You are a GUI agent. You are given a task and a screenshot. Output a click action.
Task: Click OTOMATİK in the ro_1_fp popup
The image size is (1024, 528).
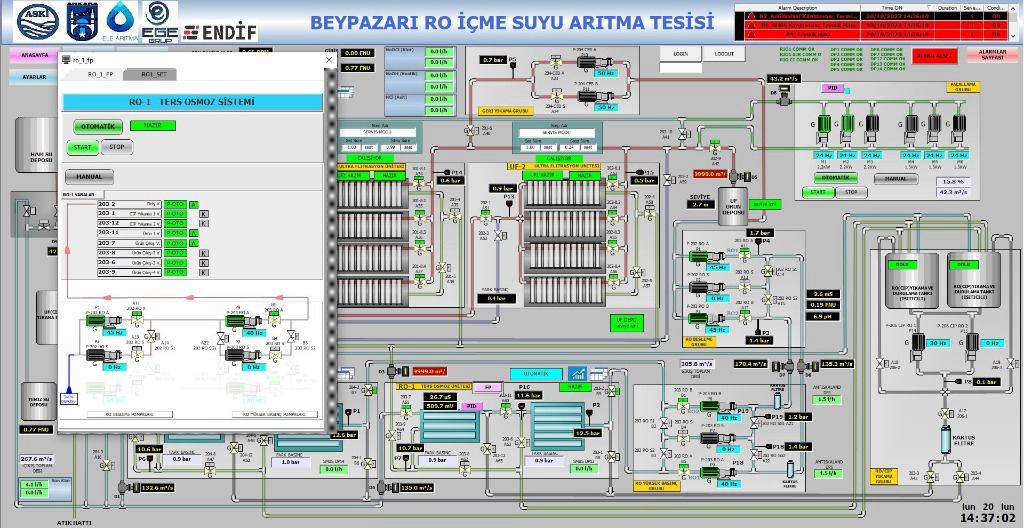coord(98,126)
